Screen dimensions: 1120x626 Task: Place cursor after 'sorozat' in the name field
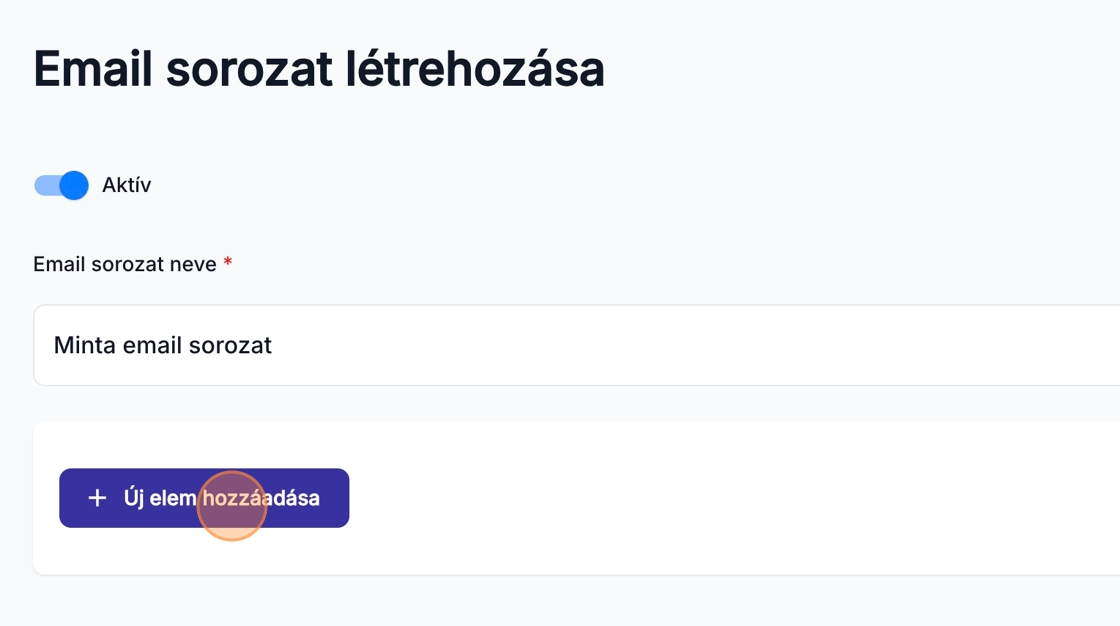tap(274, 346)
